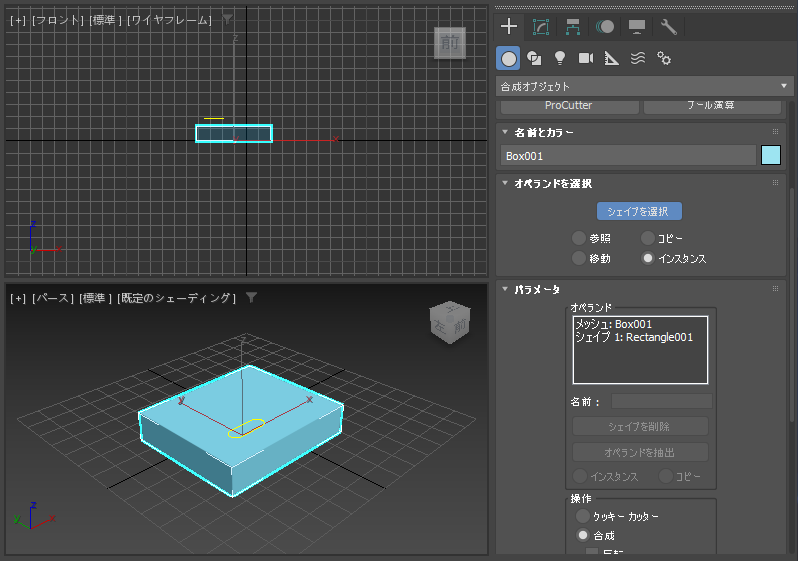Viewport: 798px width, 561px height.
Task: Select the 合成 operation radio
Action: [583, 535]
